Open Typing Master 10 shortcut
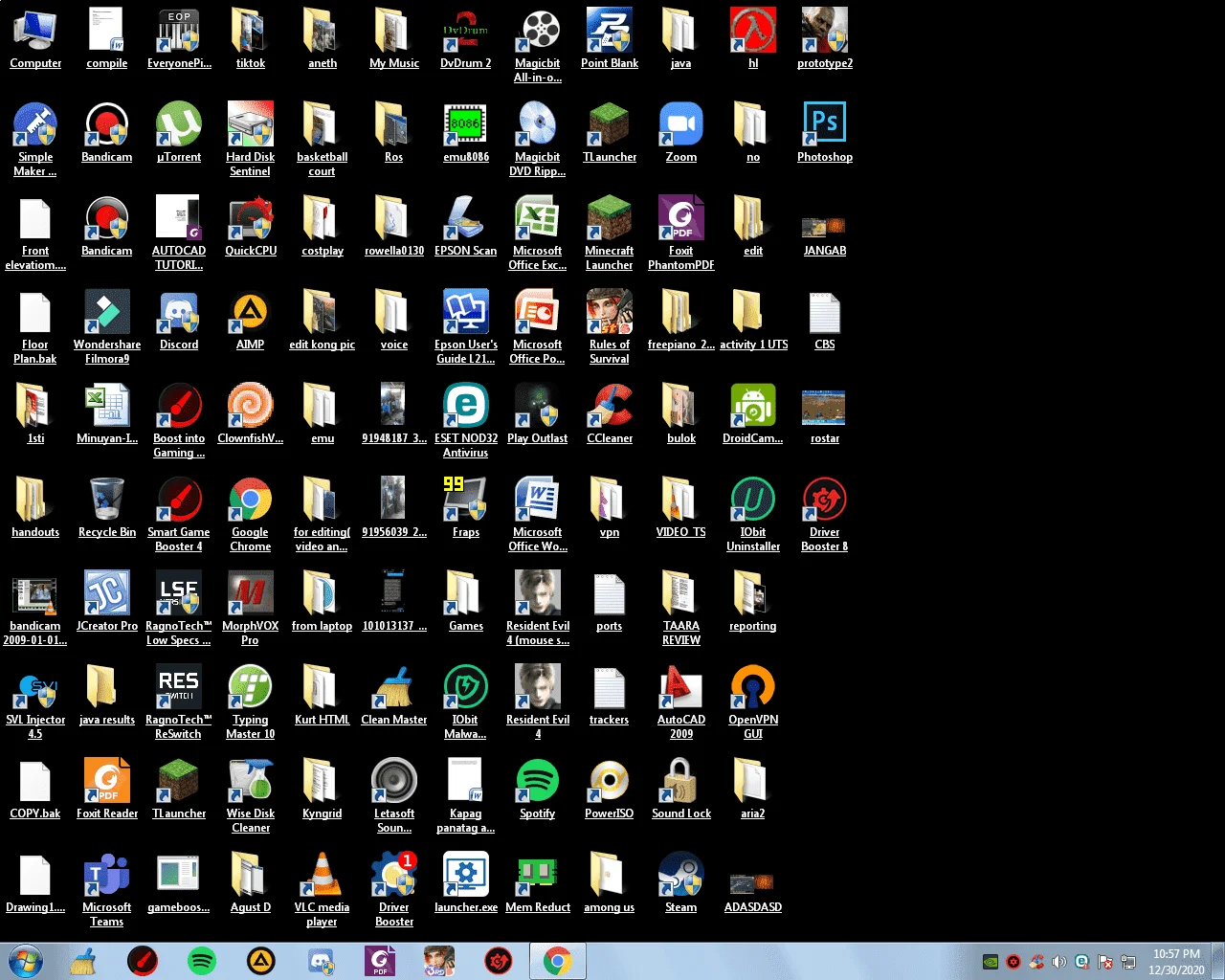This screenshot has height=980, width=1225. pyautogui.click(x=251, y=702)
